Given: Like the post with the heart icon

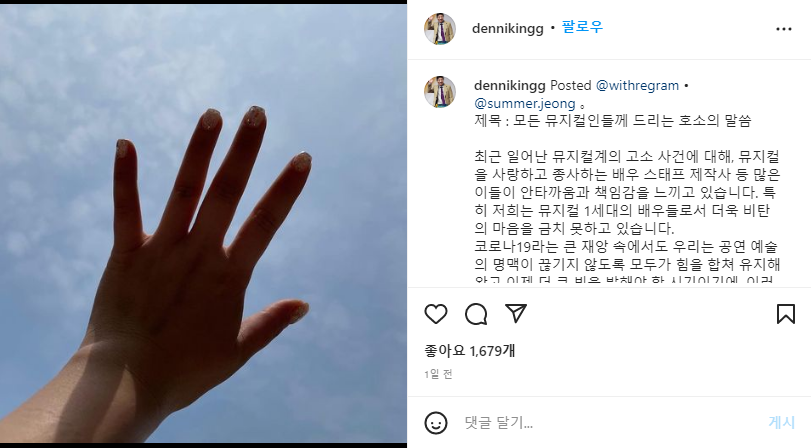Looking at the screenshot, I should [x=435, y=314].
